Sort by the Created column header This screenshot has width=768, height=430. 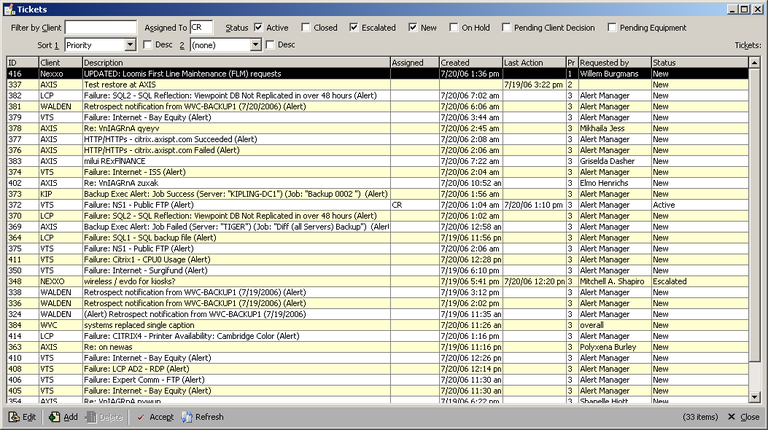tap(469, 62)
